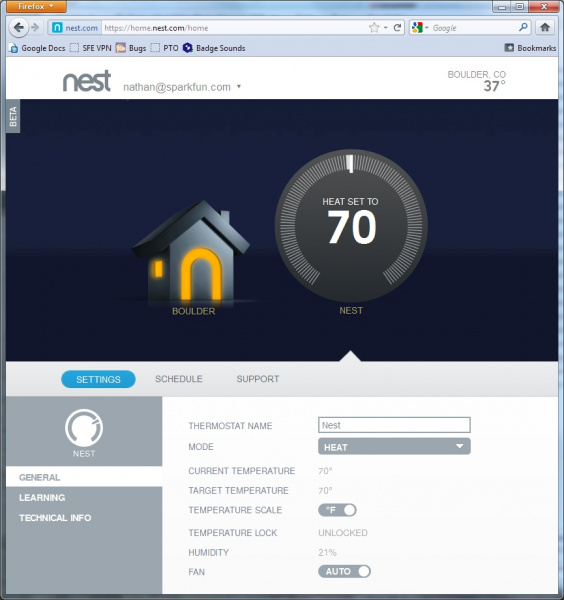Switch to the SUPPORT tab
Screen dimensions: 564x600
(258, 379)
